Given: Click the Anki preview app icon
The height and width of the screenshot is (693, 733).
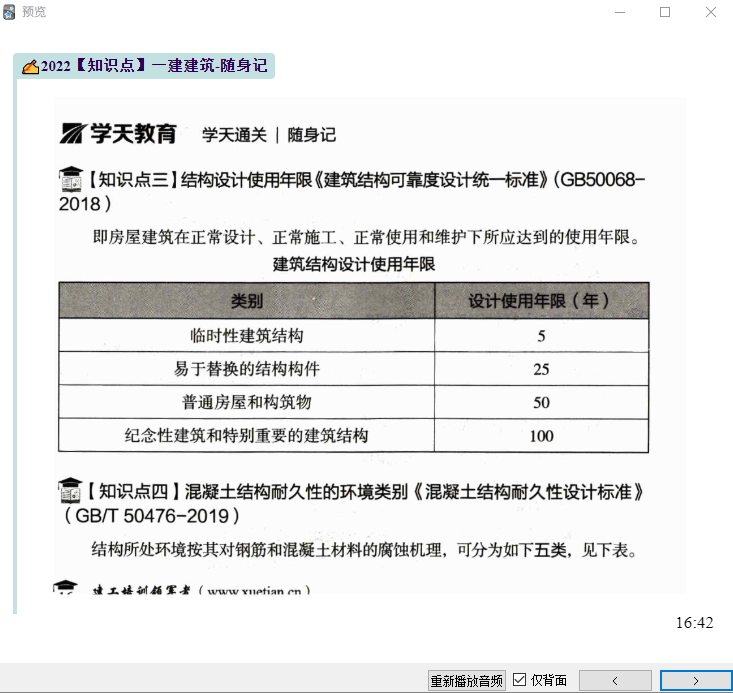Looking at the screenshot, I should coord(9,12).
